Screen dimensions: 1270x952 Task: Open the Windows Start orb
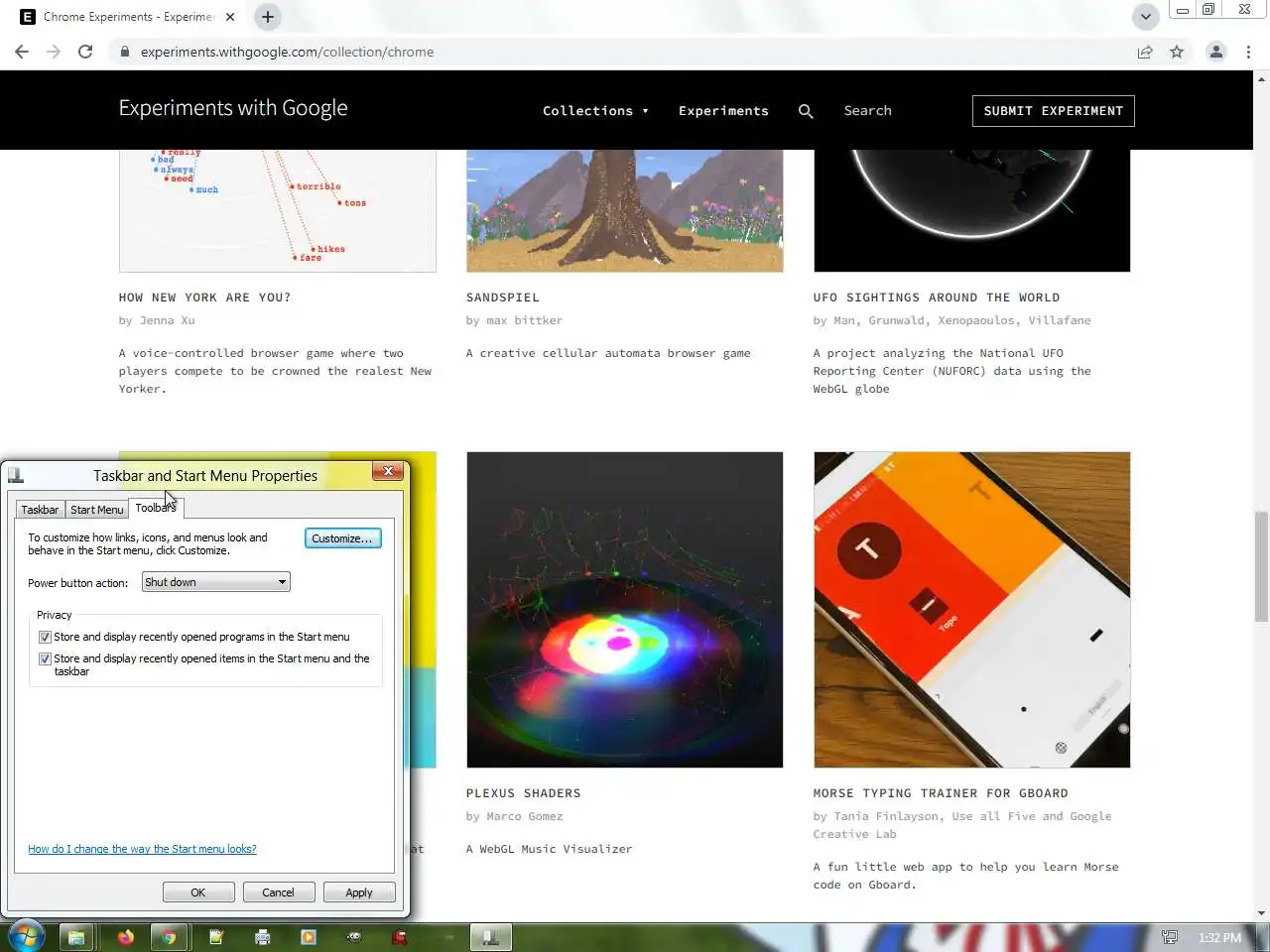(x=25, y=936)
